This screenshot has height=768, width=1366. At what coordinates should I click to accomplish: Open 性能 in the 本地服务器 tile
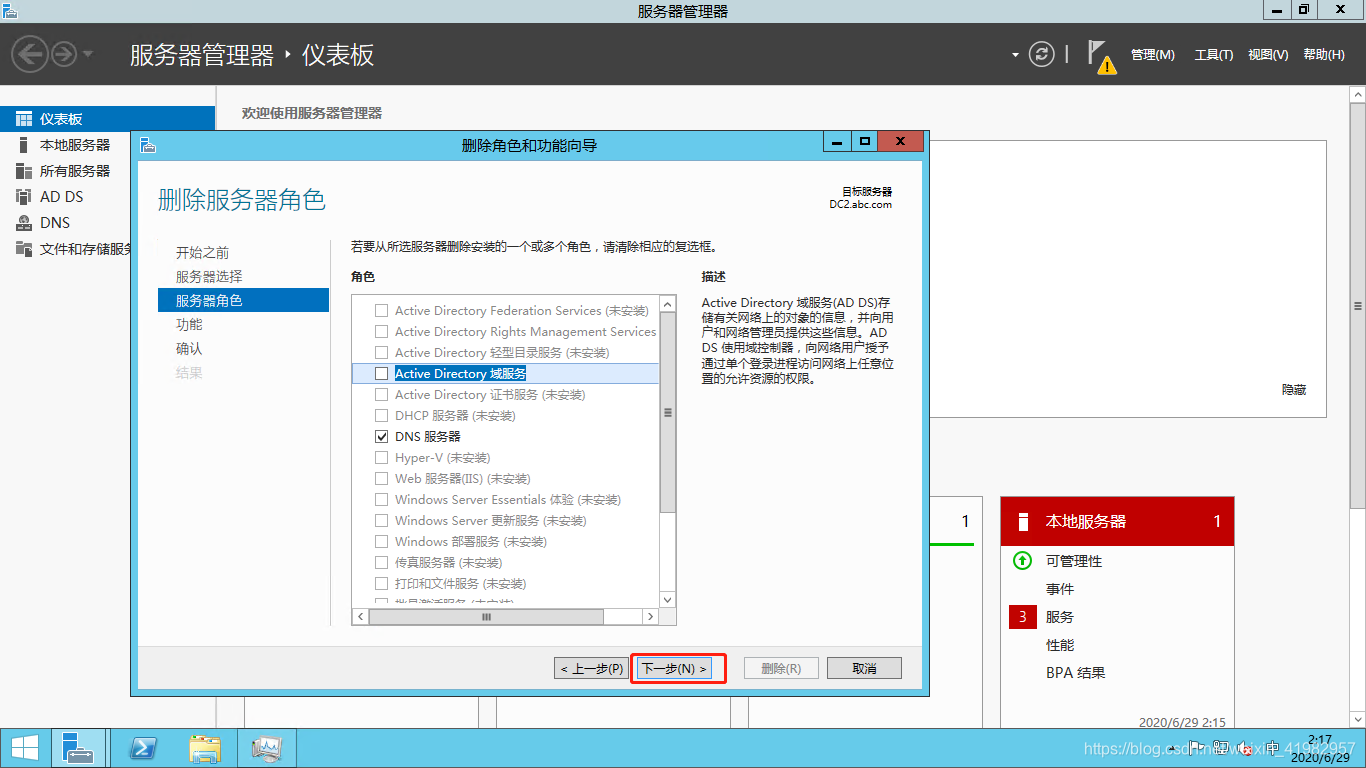(x=1060, y=645)
